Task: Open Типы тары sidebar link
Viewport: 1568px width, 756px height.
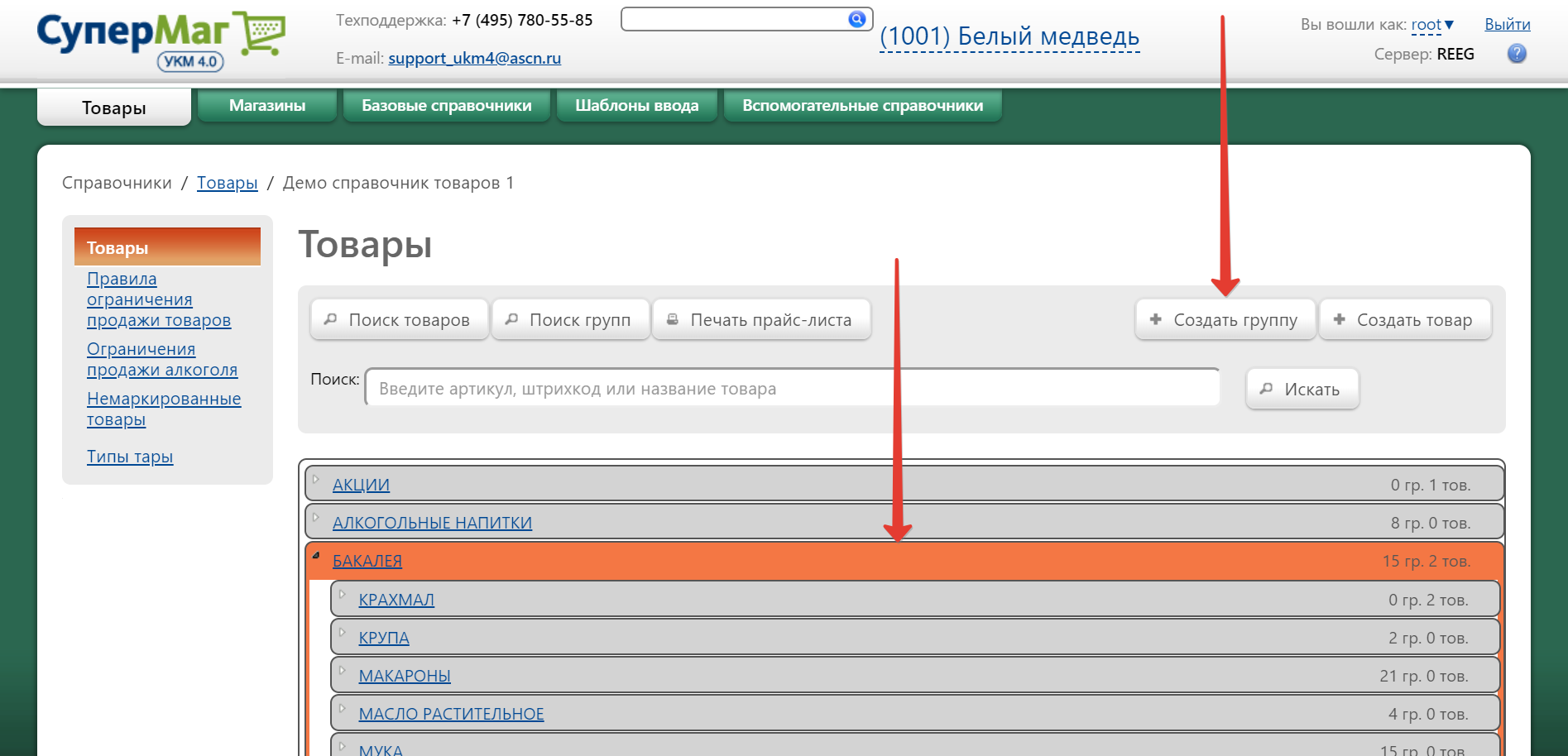Action: click(x=130, y=457)
